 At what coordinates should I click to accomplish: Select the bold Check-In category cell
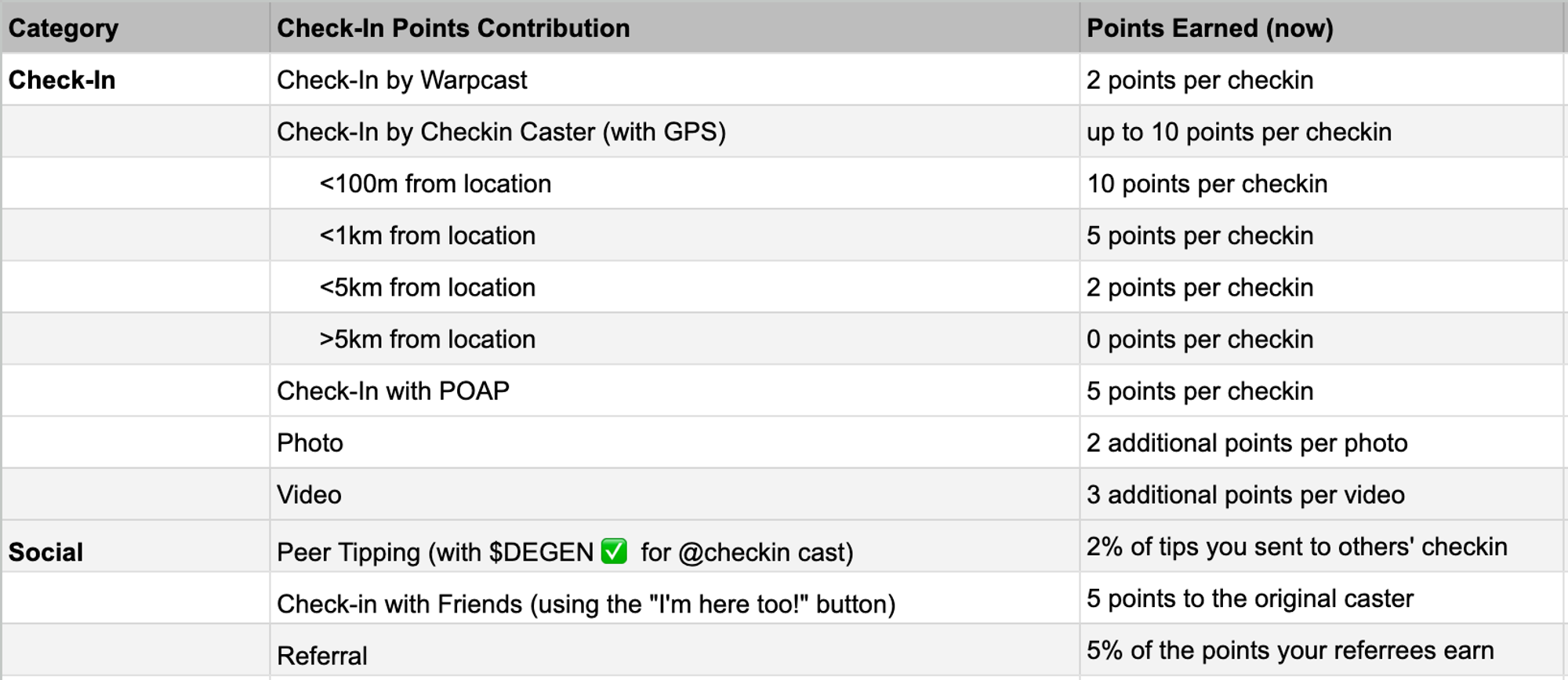click(x=62, y=80)
